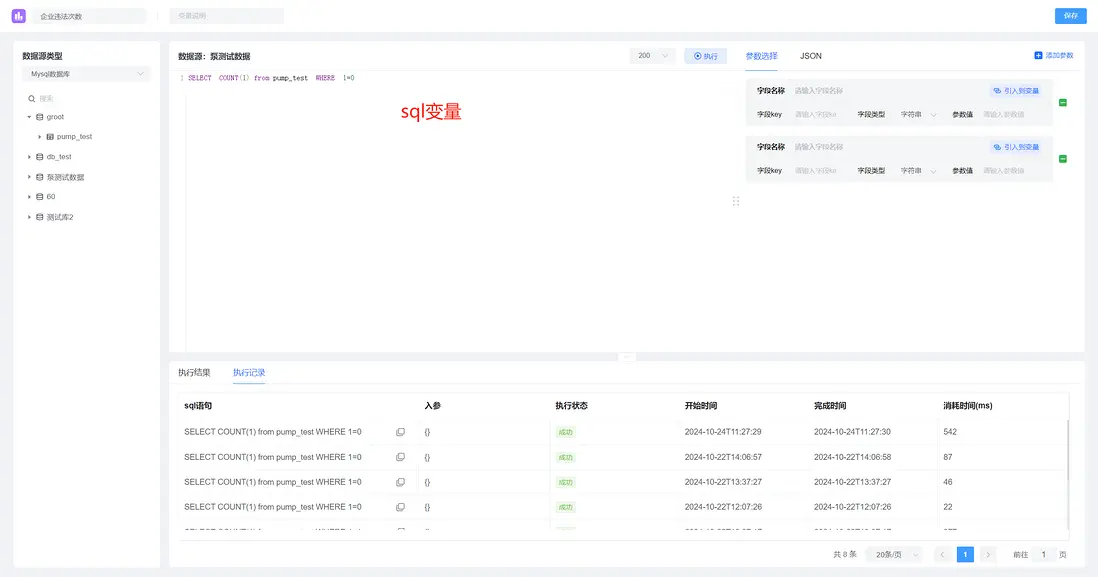The image size is (1098, 577).
Task: Click 引入到变量 on the first parameter
Action: coord(1016,90)
